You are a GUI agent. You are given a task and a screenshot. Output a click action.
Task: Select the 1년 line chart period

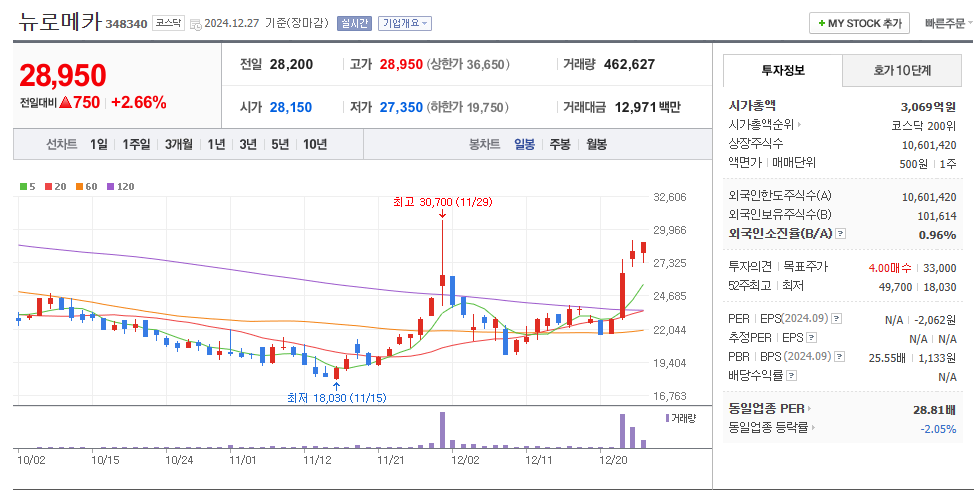coord(216,144)
